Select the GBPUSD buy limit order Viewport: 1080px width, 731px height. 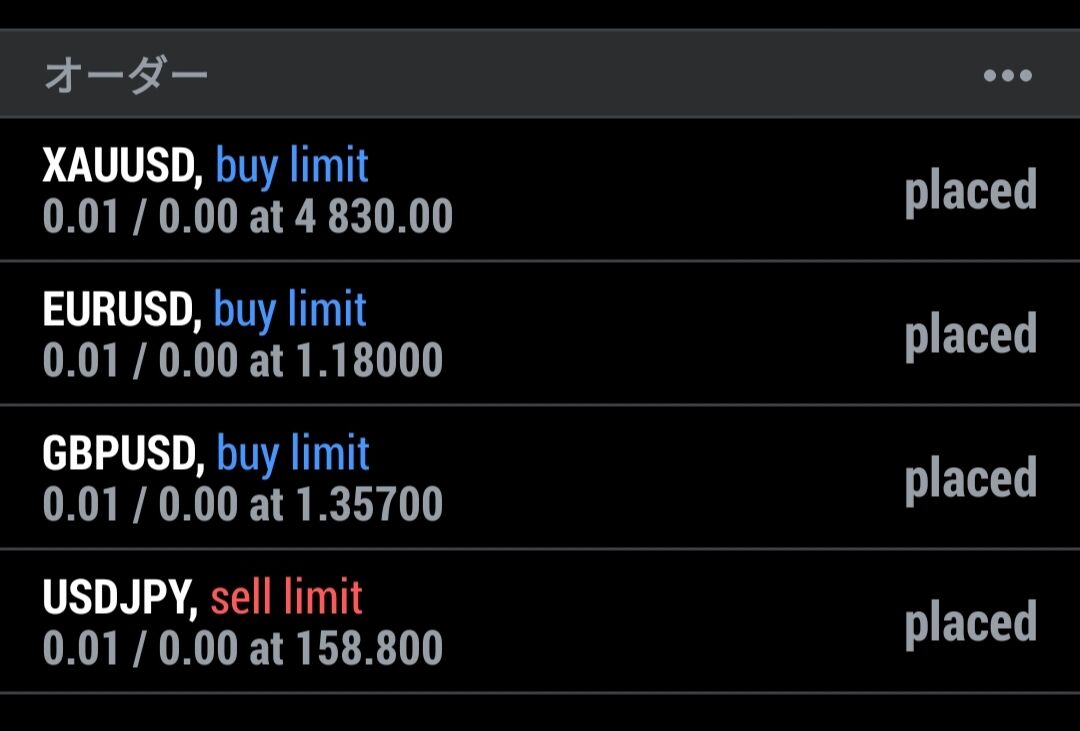pos(540,477)
